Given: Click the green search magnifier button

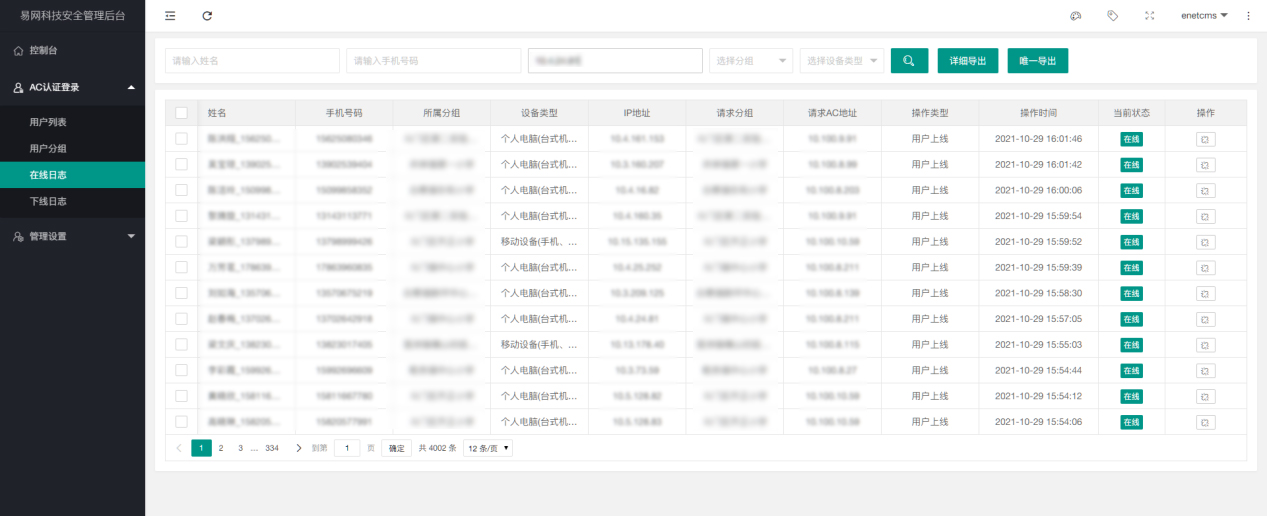Looking at the screenshot, I should point(909,61).
